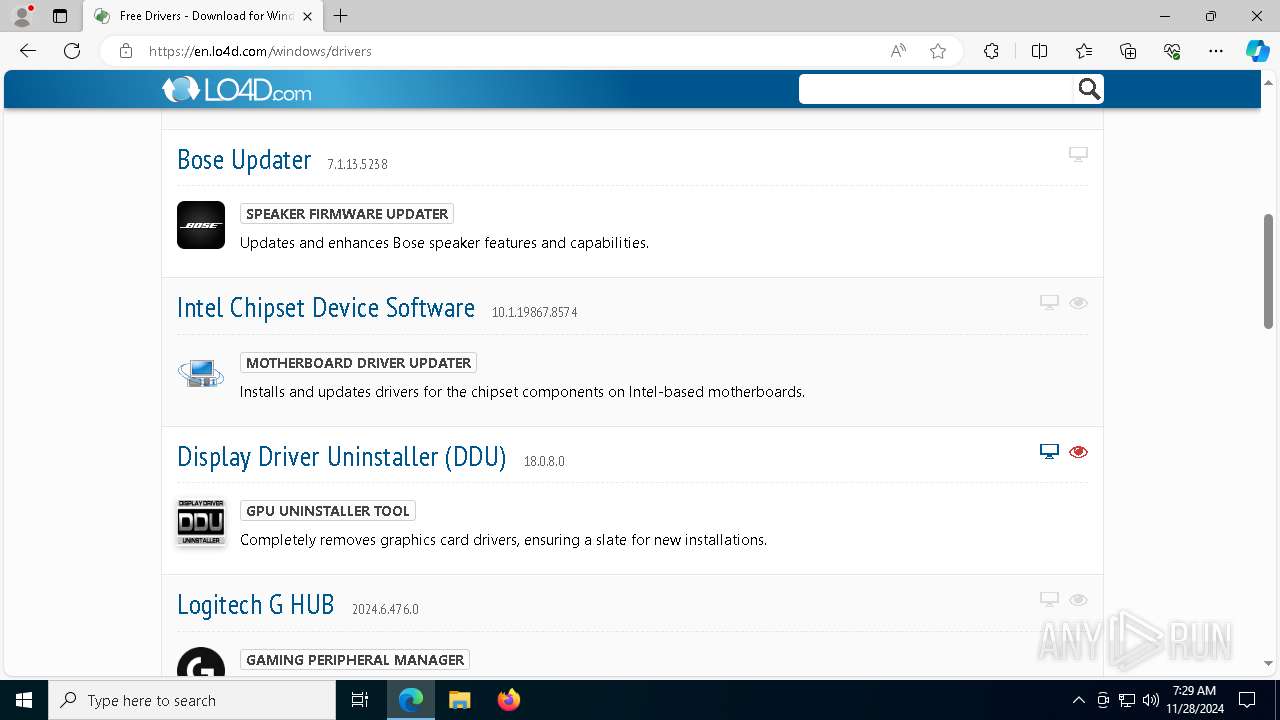
Task: Toggle the eye icon for Intel Chipset
Action: coord(1078,302)
